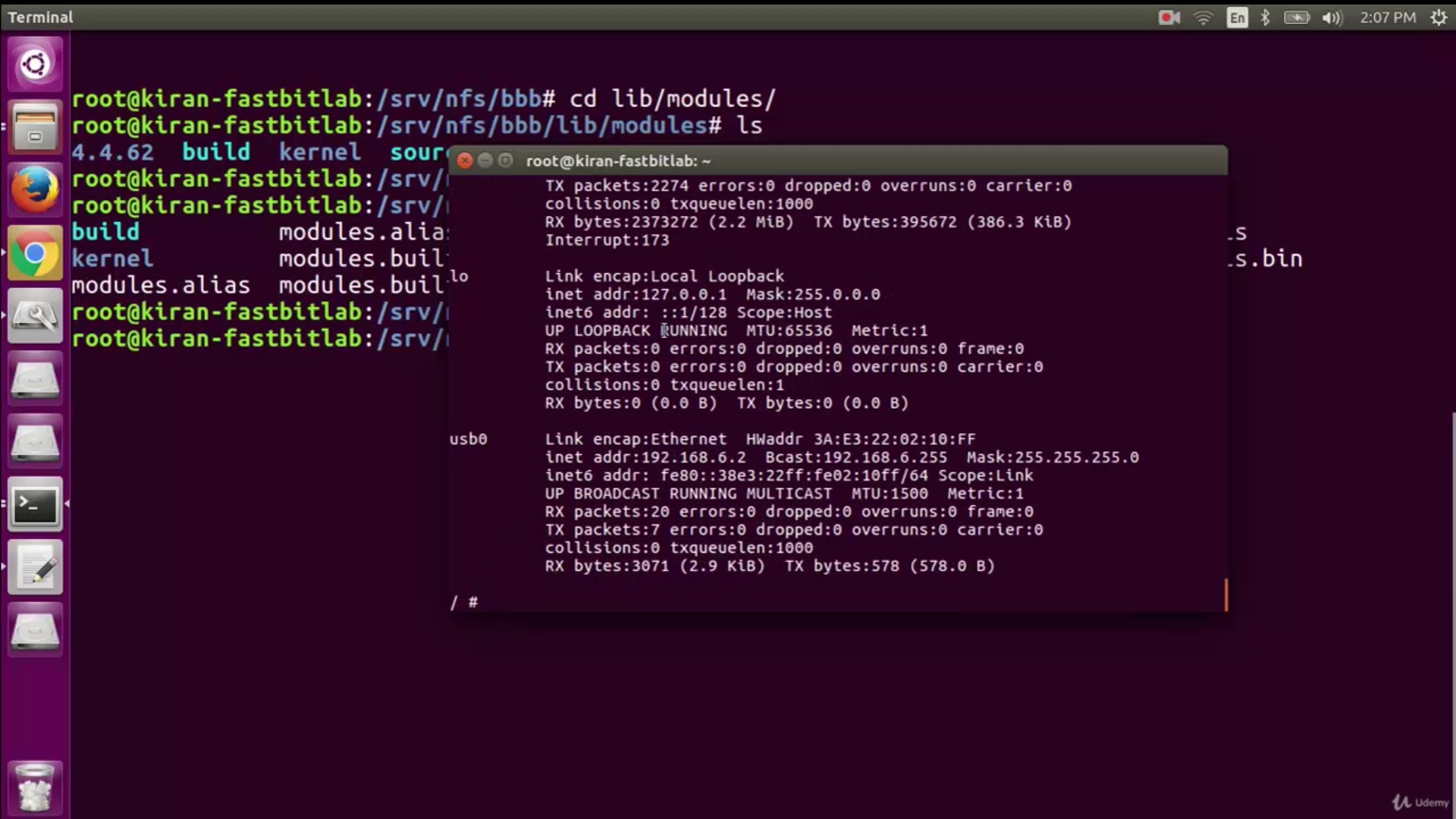This screenshot has width=1456, height=819.
Task: Open System Settings wrench icon in dock
Action: 35,316
